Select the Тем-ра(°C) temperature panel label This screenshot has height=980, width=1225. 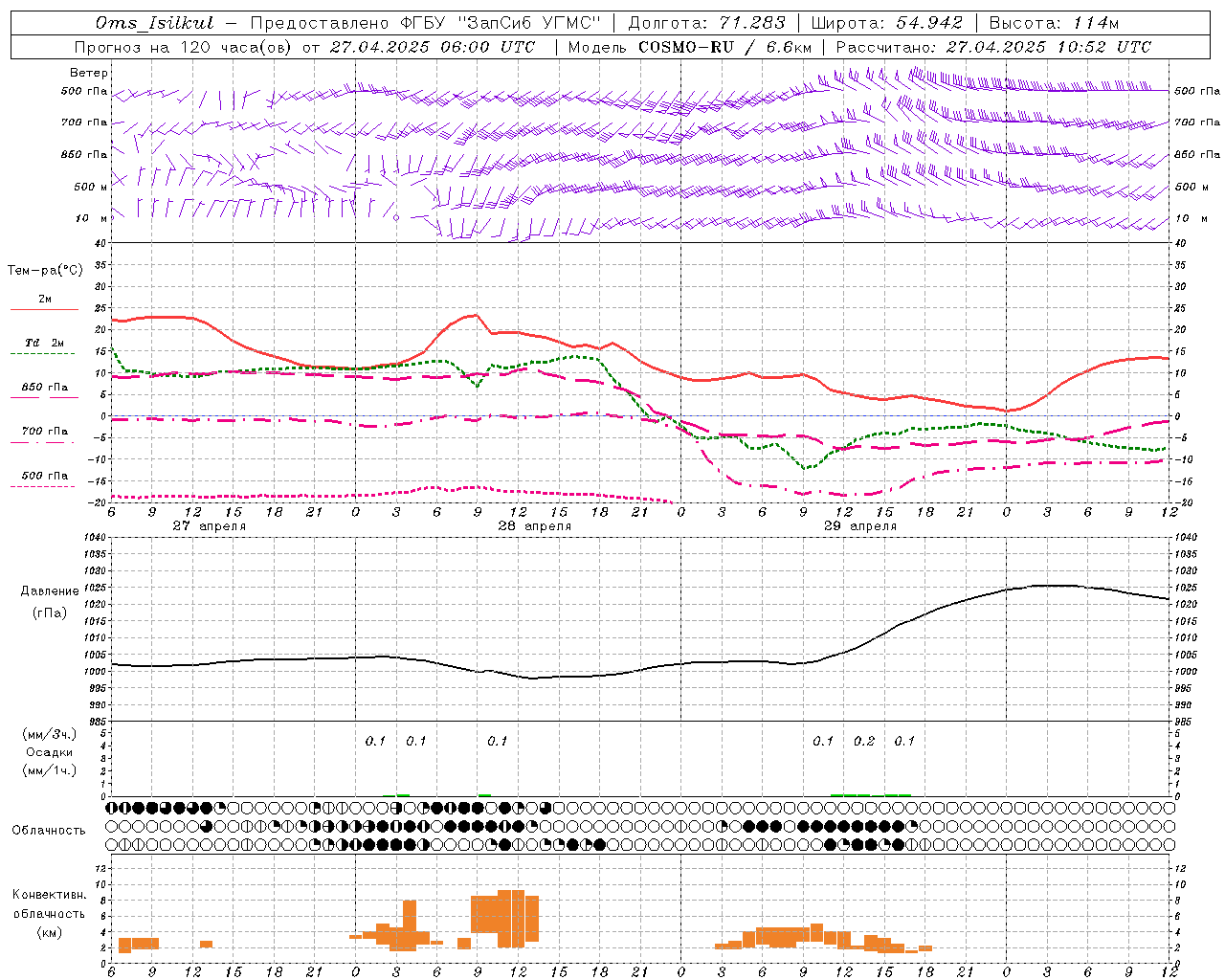point(45,271)
